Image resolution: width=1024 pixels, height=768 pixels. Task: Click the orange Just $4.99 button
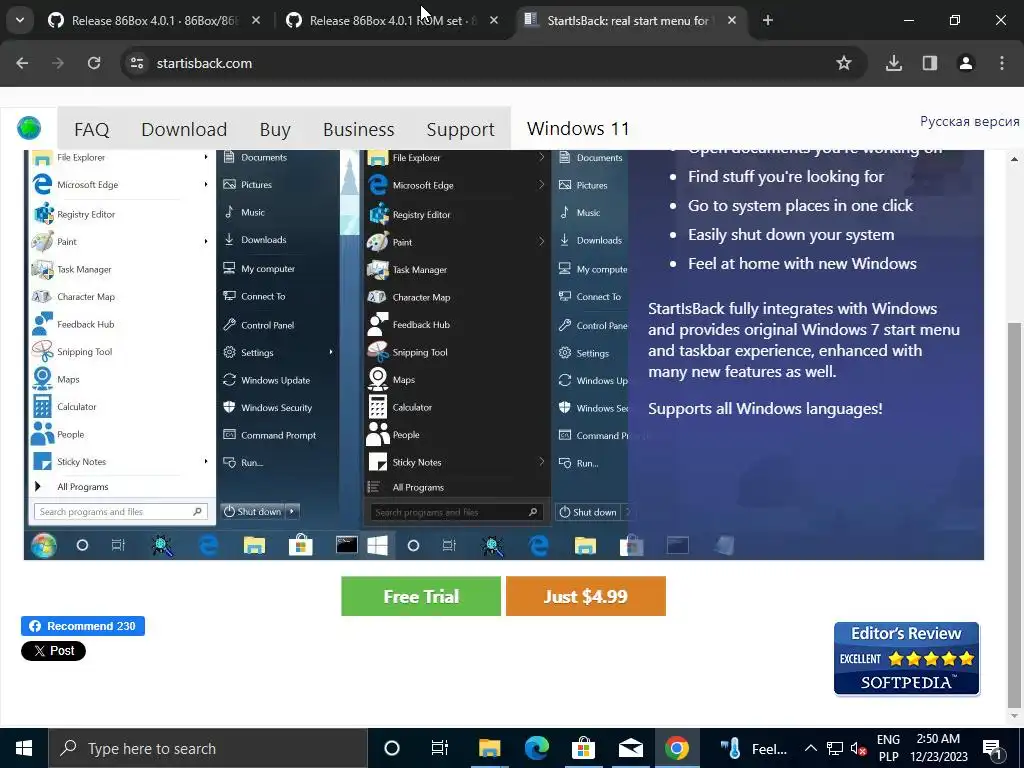586,596
